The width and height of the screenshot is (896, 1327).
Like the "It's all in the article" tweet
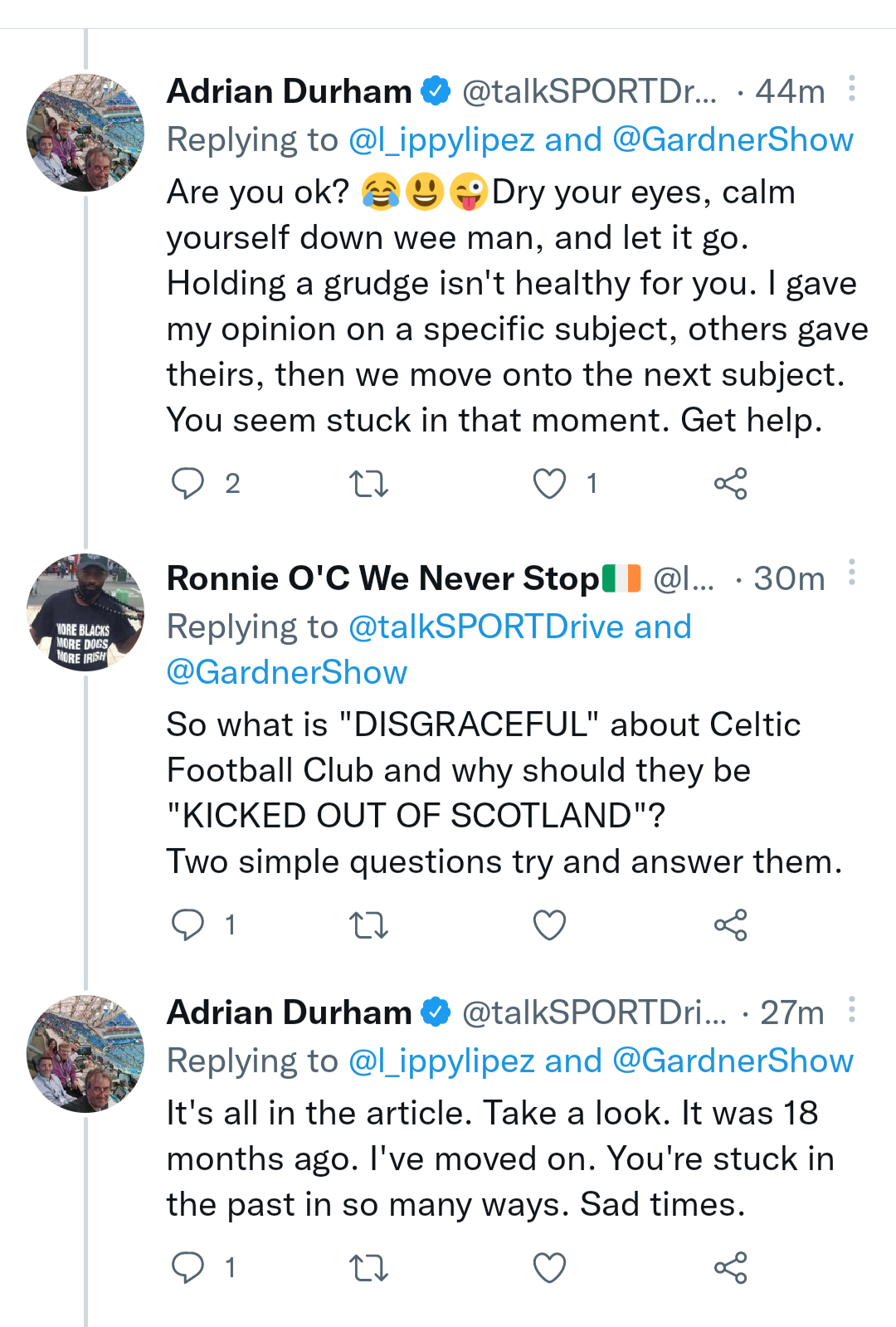(549, 1267)
